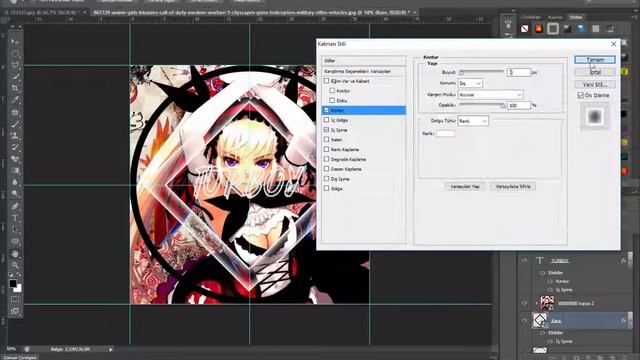Open fx menu on TURBOY text layer
Image resolution: width=640 pixels, height=360 pixels.
click(x=623, y=260)
